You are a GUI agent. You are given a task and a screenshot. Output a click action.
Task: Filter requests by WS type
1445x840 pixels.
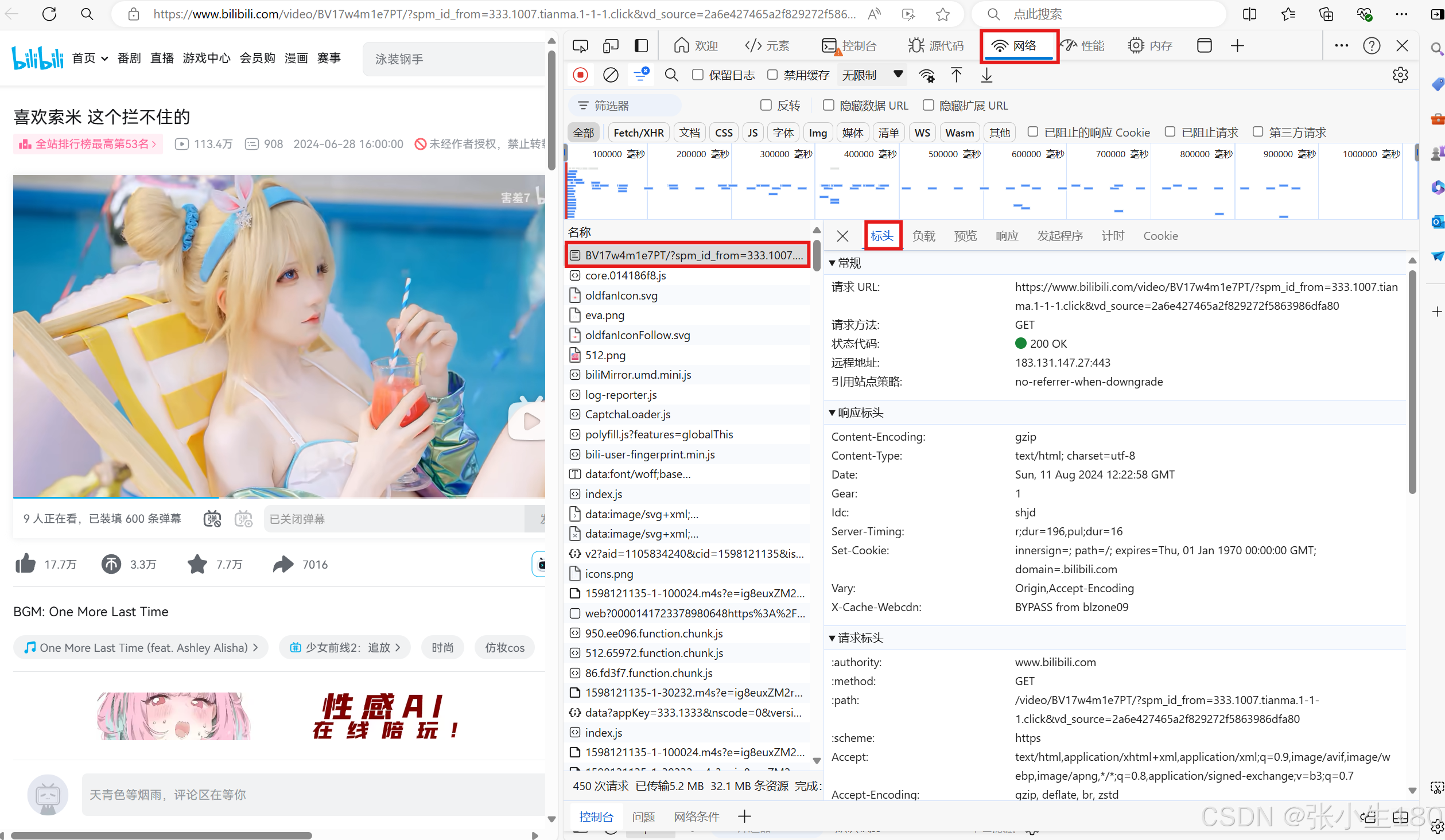pyautogui.click(x=922, y=133)
